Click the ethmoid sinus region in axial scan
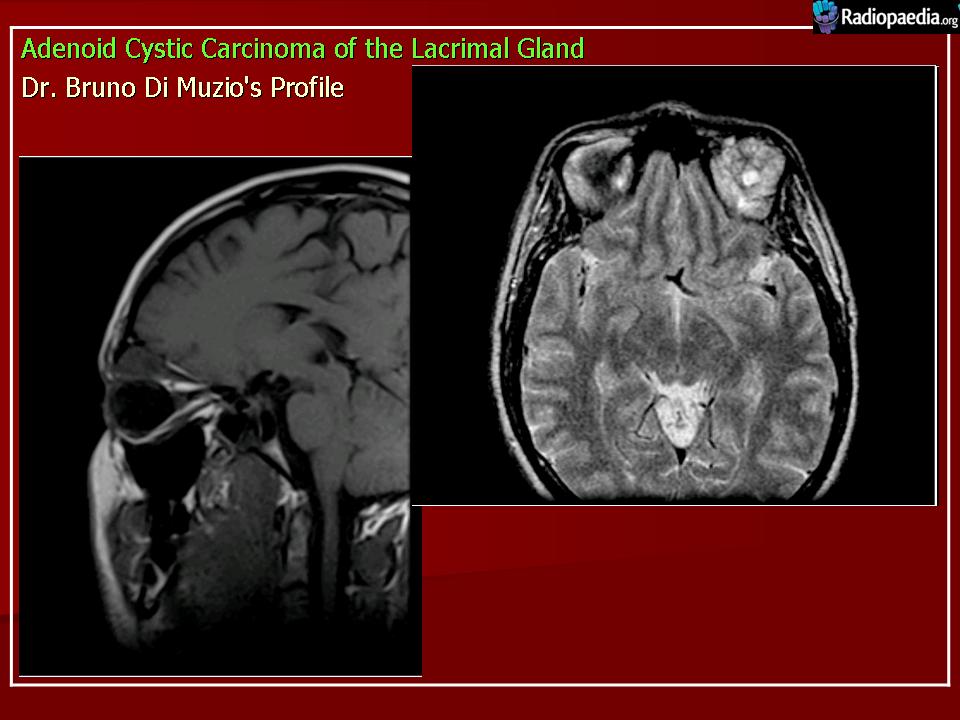 pos(674,180)
